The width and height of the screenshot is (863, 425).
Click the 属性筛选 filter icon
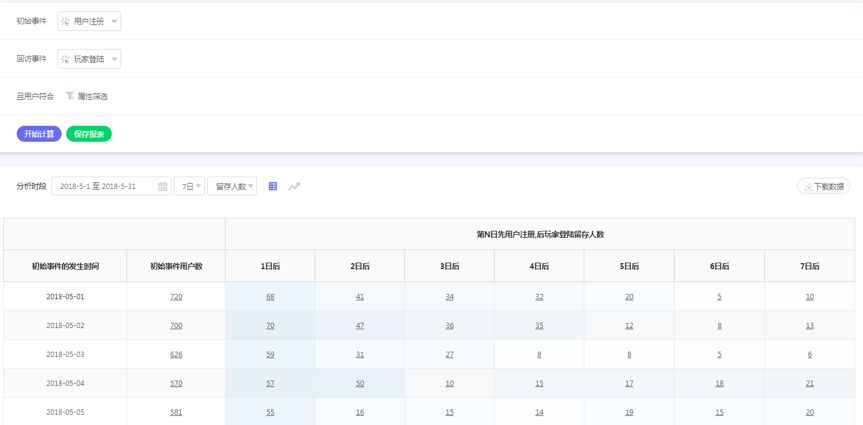[x=70, y=96]
